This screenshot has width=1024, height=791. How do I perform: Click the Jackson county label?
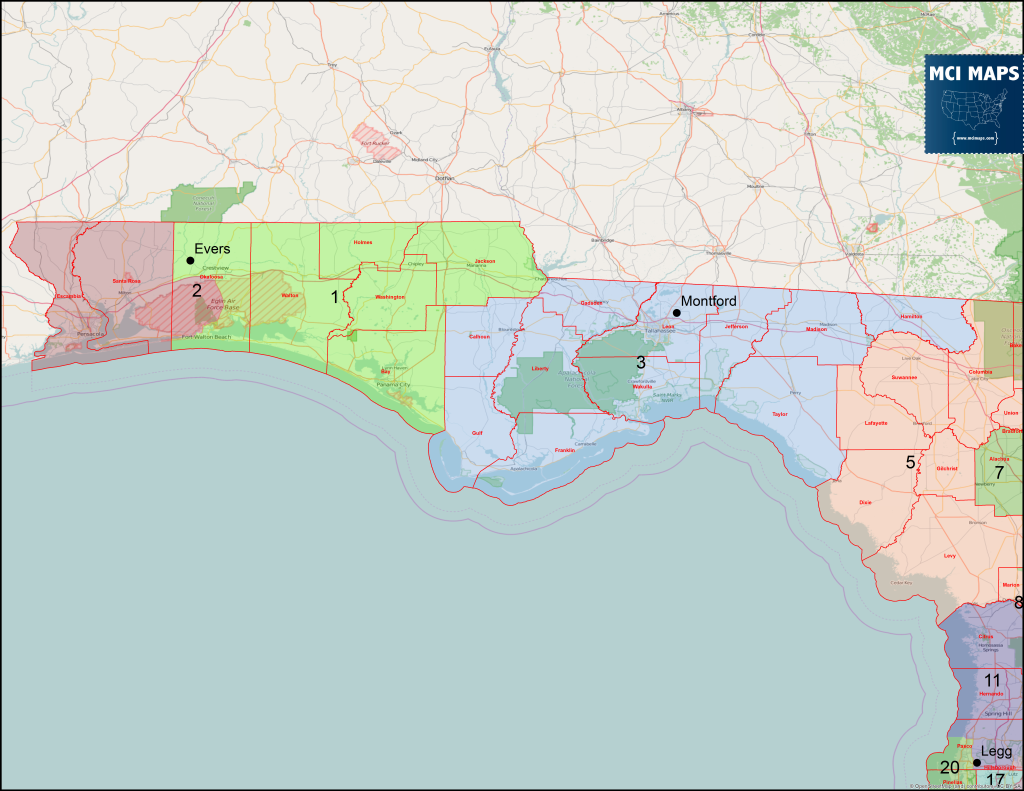pos(485,261)
